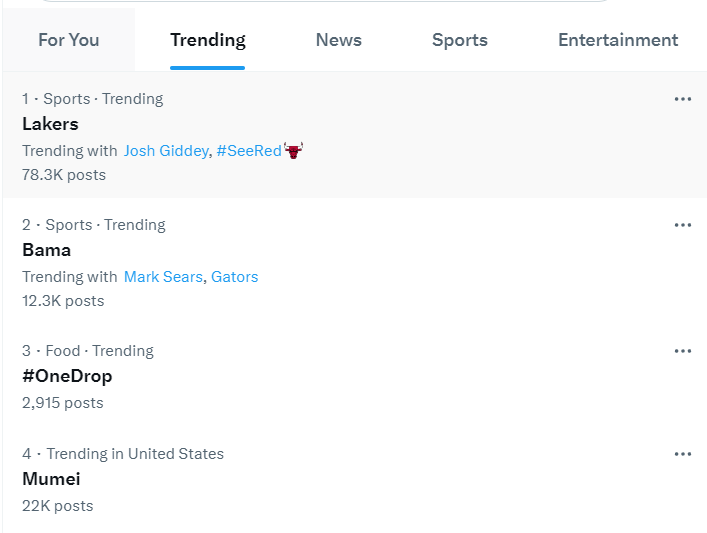Open the Josh Giddey link
This screenshot has width=707, height=533.
click(x=166, y=151)
